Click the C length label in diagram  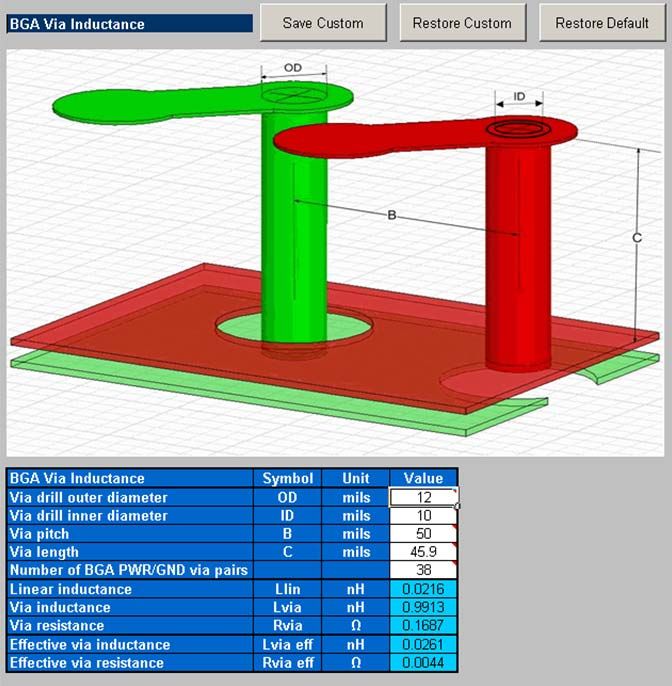(x=637, y=238)
